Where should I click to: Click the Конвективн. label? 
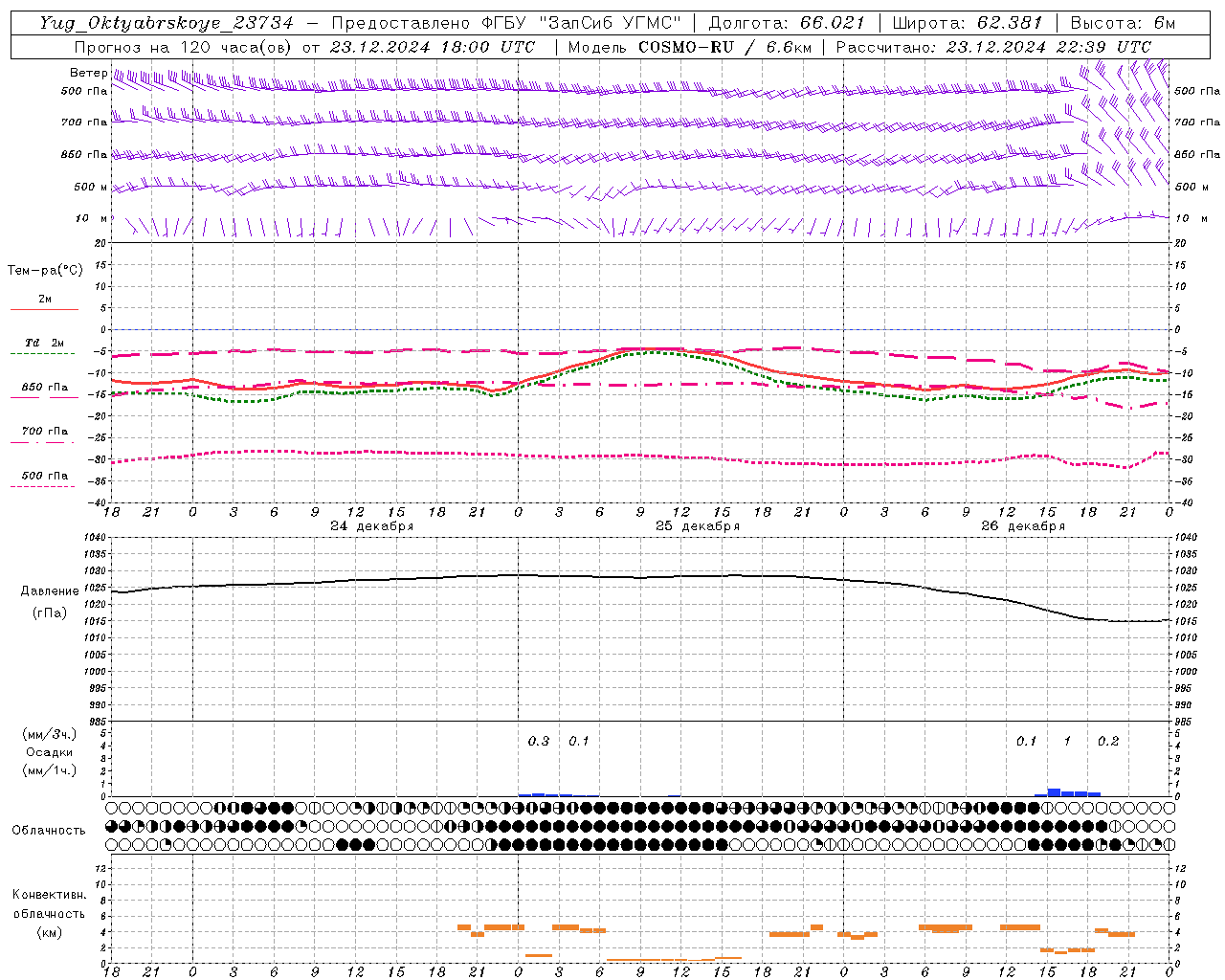(49, 895)
